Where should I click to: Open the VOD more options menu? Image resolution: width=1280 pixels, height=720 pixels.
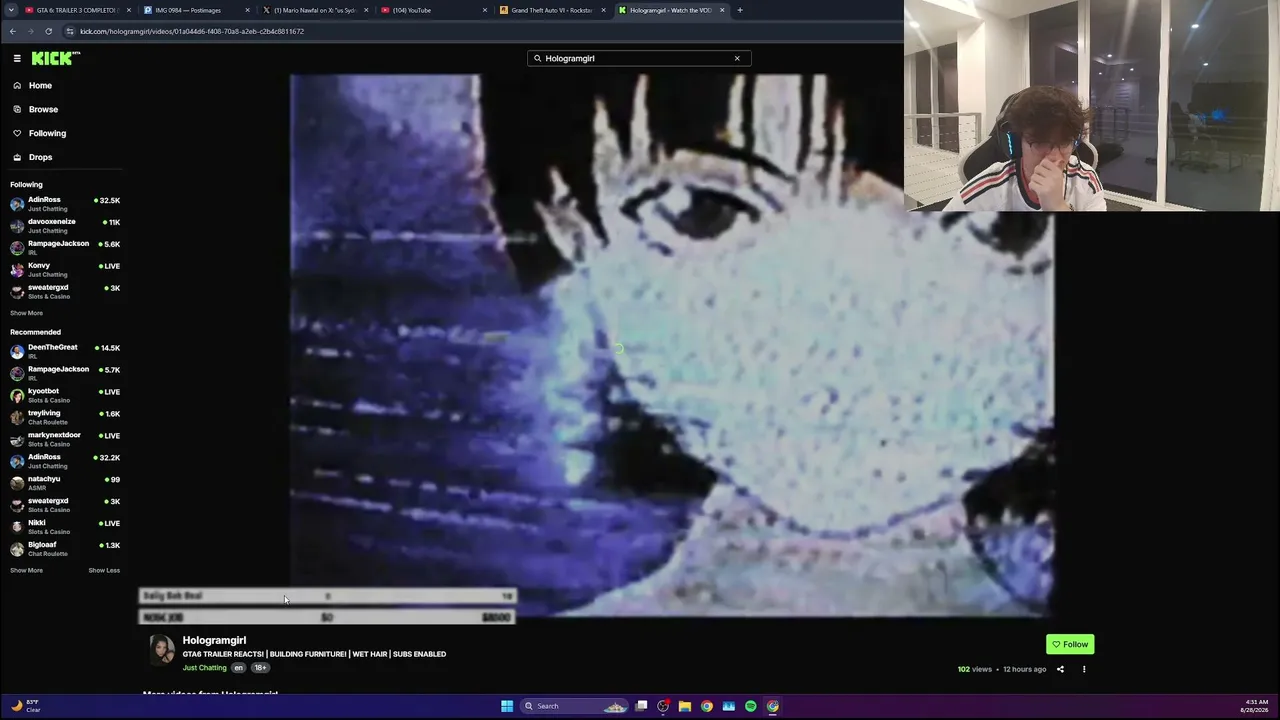(x=1084, y=669)
